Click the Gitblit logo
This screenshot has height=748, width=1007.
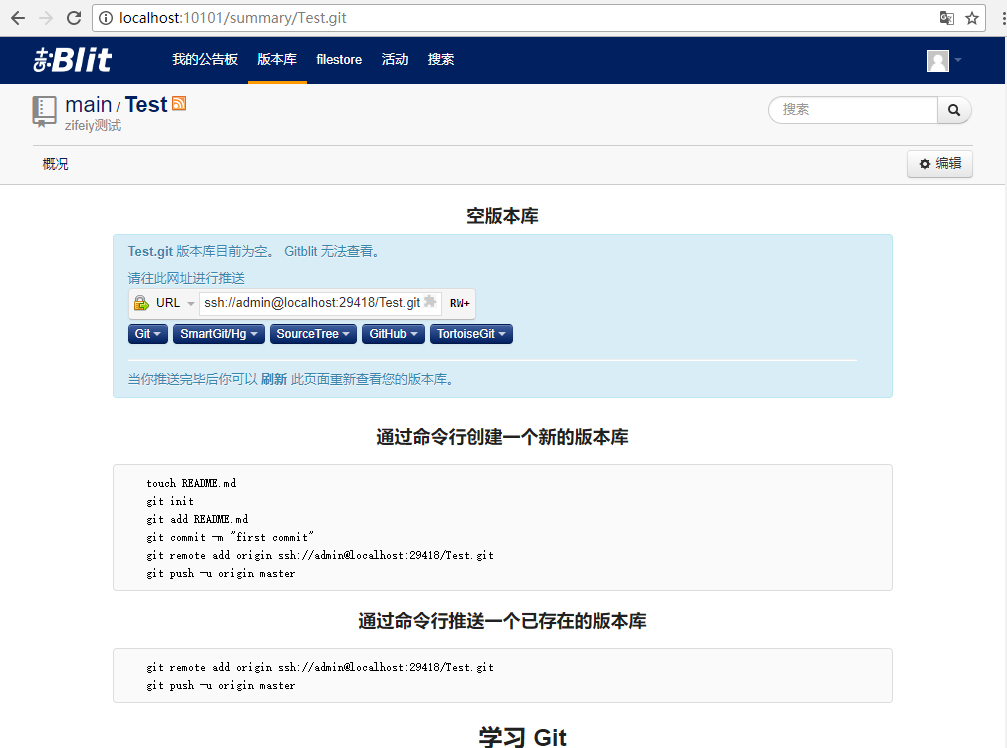click(73, 60)
